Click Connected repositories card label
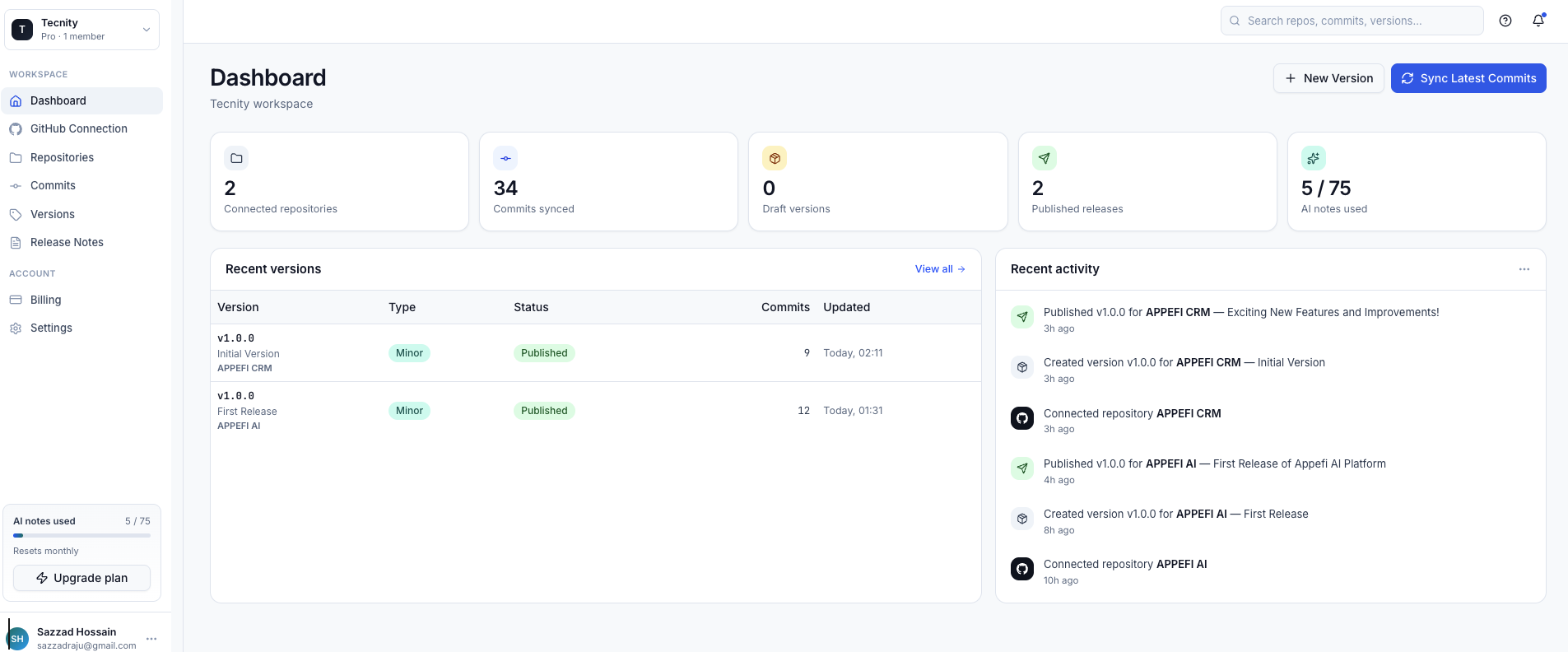The width and height of the screenshot is (1568, 652). tap(281, 209)
